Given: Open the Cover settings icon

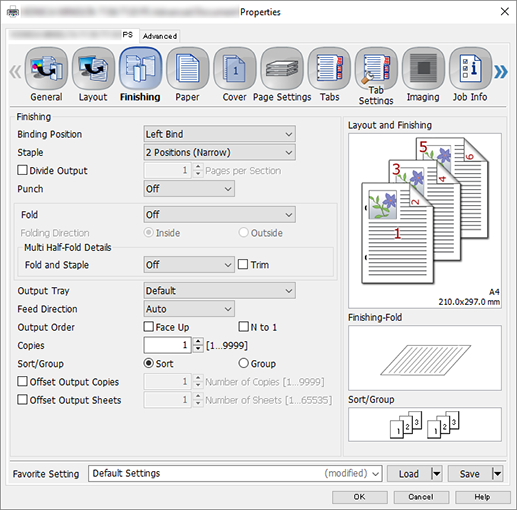Looking at the screenshot, I should (235, 69).
